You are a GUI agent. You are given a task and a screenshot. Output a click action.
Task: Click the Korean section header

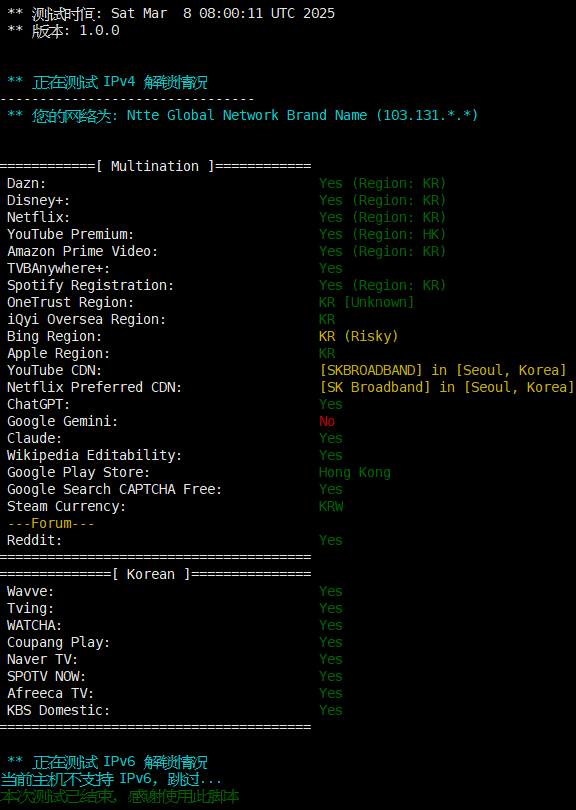tap(155, 574)
